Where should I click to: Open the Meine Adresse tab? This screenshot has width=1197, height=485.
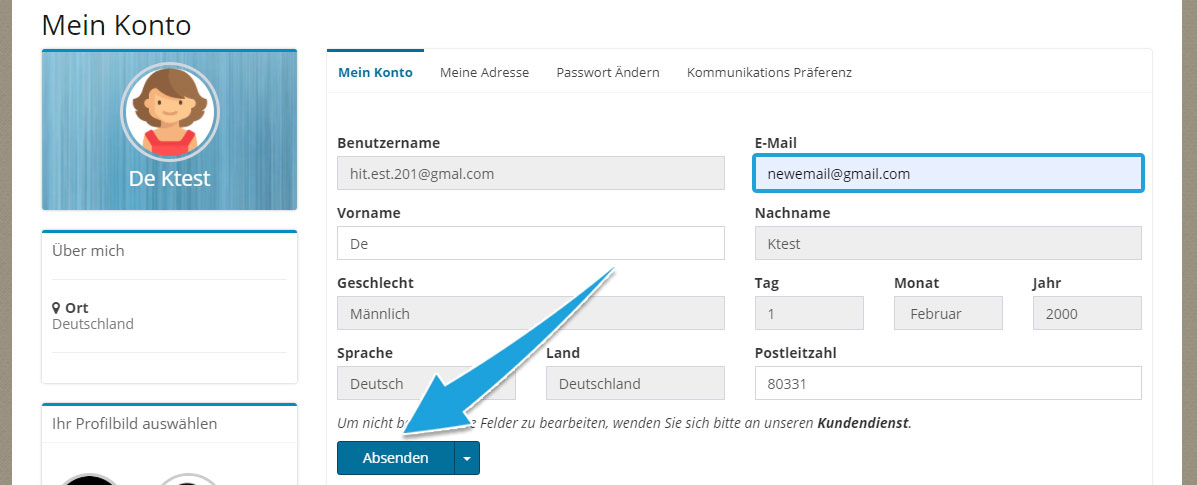coord(484,73)
